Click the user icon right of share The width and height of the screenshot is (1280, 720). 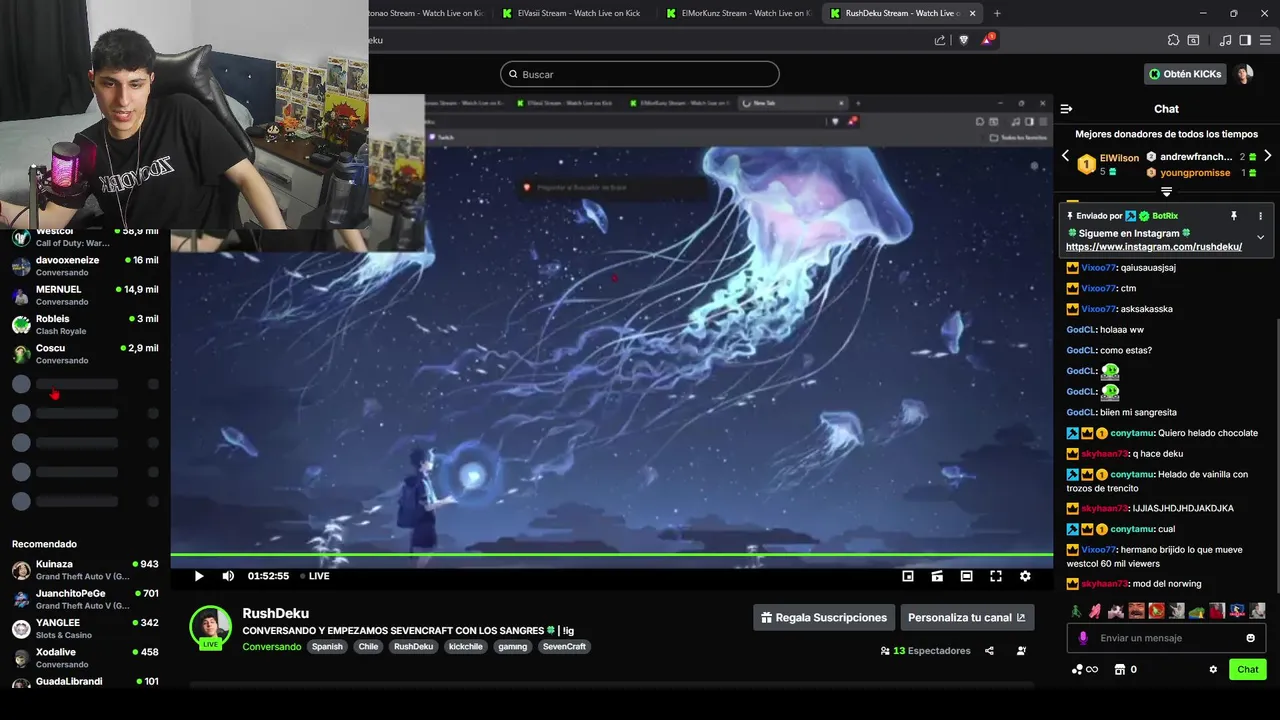(x=1021, y=651)
